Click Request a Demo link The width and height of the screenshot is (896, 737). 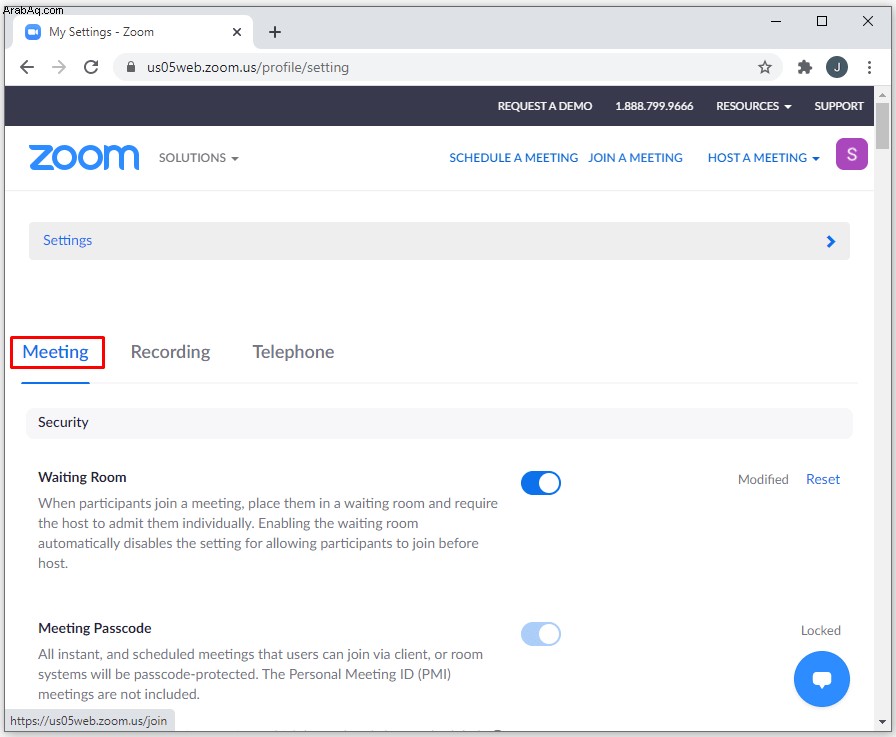(x=545, y=106)
